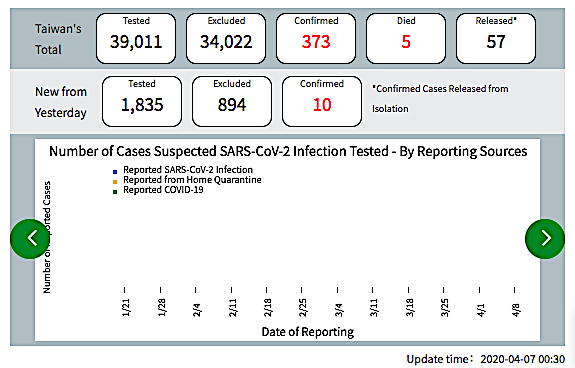Open new Excluded card showing 894
Image resolution: width=575 pixels, height=368 pixels.
[x=232, y=102]
